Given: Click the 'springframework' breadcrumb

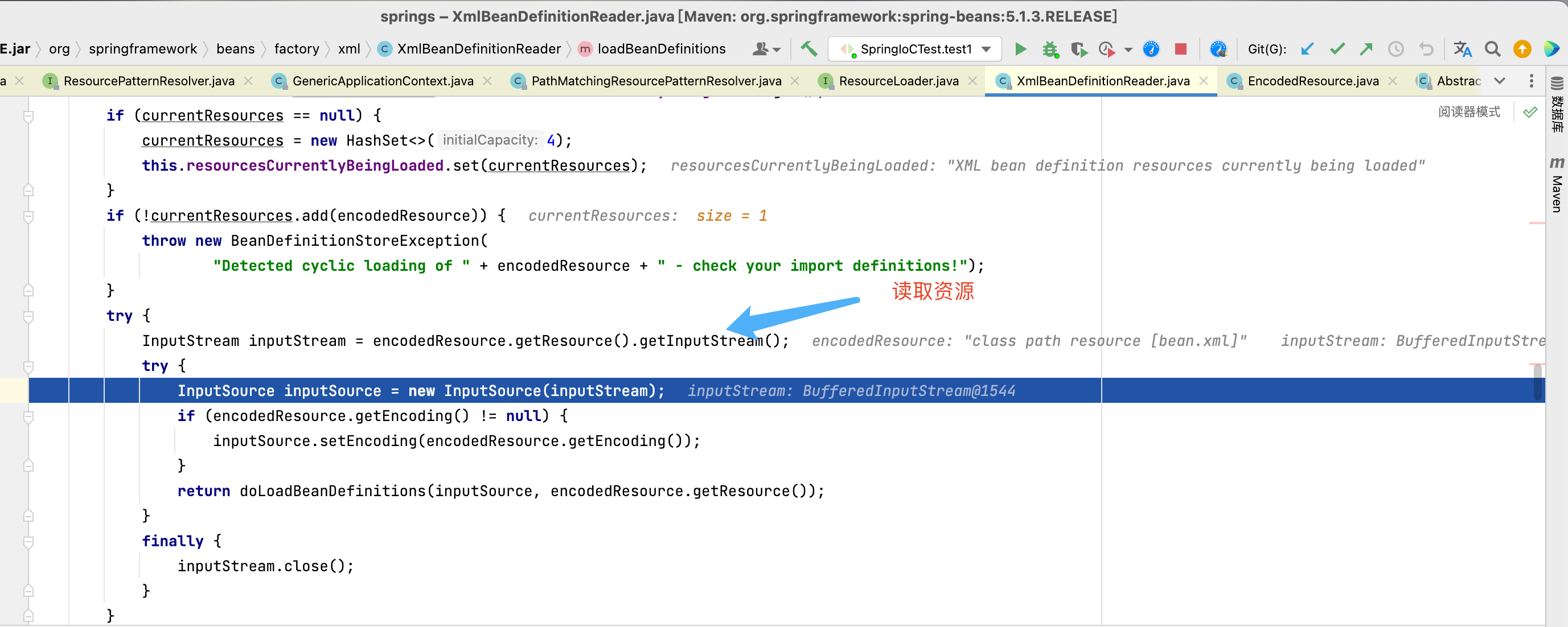Looking at the screenshot, I should point(143,49).
